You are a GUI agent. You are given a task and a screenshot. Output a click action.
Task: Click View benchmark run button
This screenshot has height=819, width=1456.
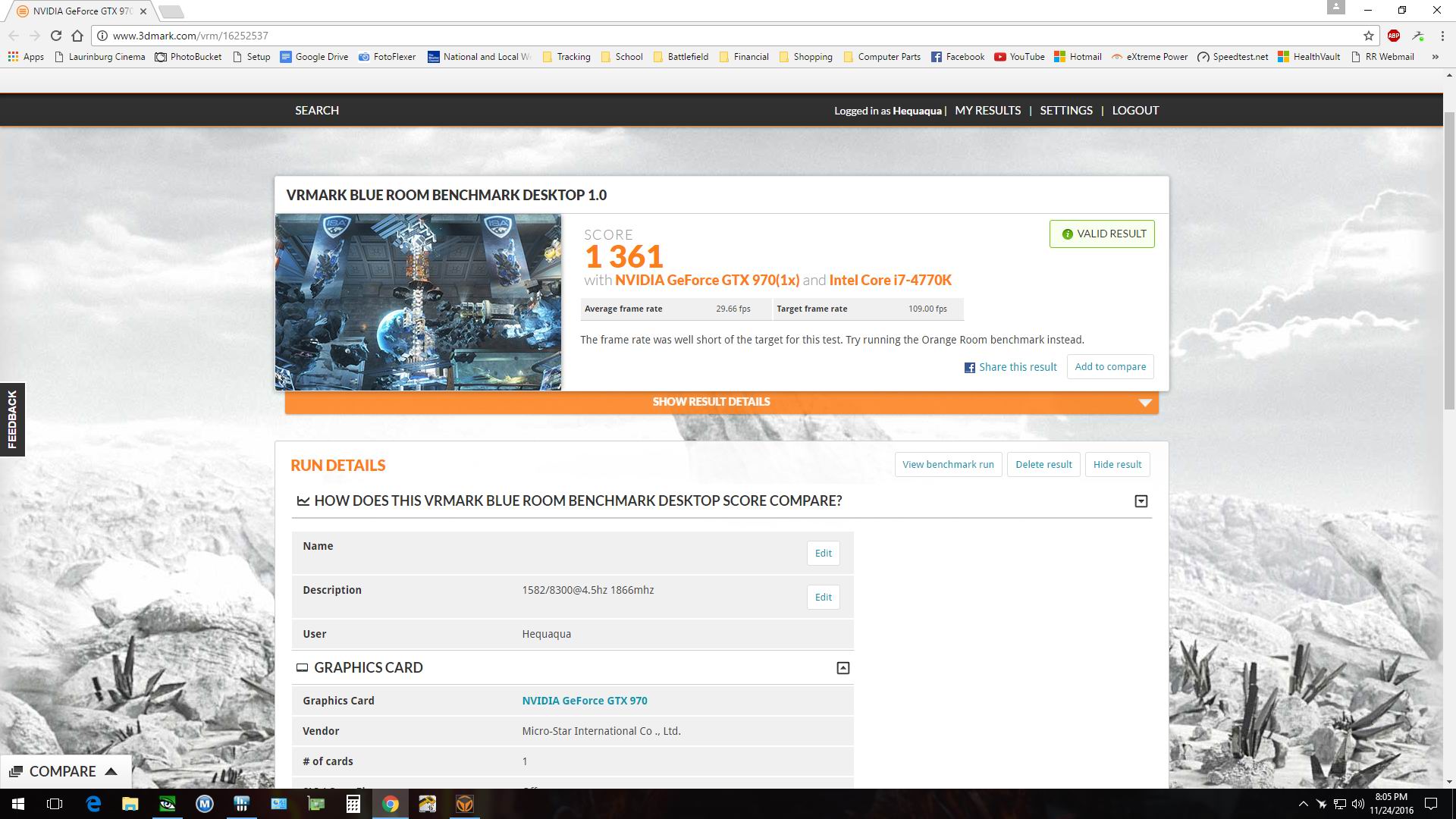pyautogui.click(x=948, y=465)
